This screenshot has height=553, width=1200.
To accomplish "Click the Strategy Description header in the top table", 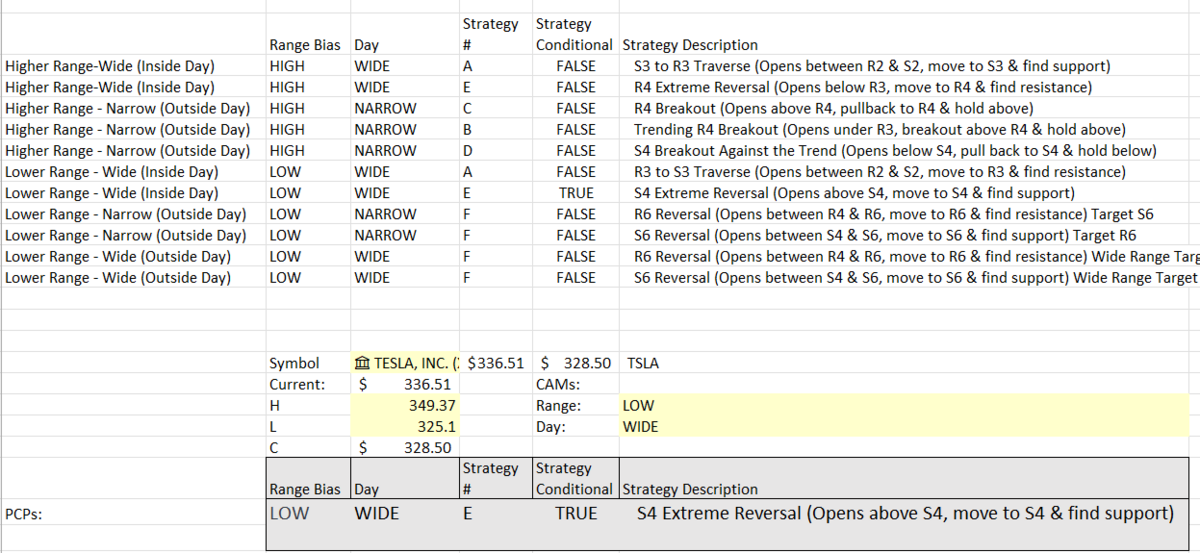I will pos(690,45).
